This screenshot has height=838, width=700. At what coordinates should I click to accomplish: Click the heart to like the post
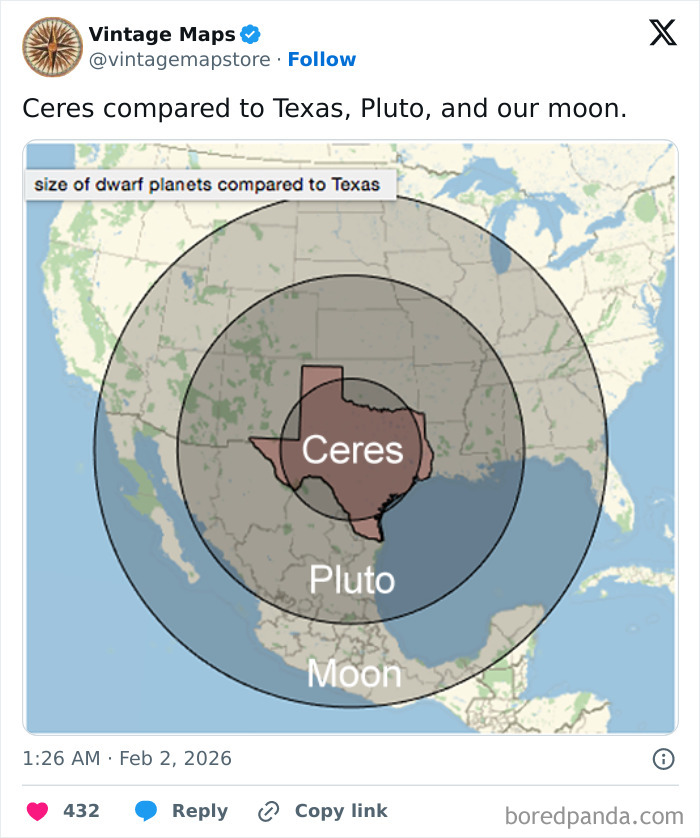click(38, 810)
